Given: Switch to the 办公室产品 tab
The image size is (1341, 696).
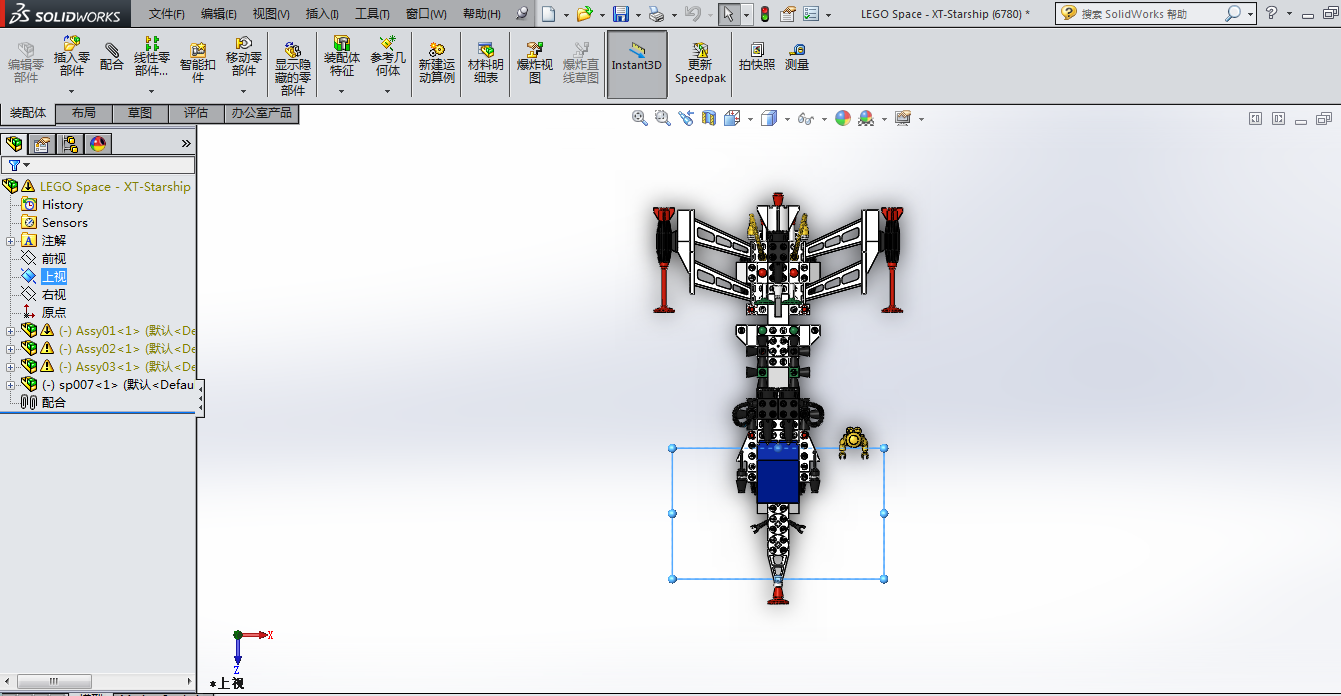Looking at the screenshot, I should (262, 113).
